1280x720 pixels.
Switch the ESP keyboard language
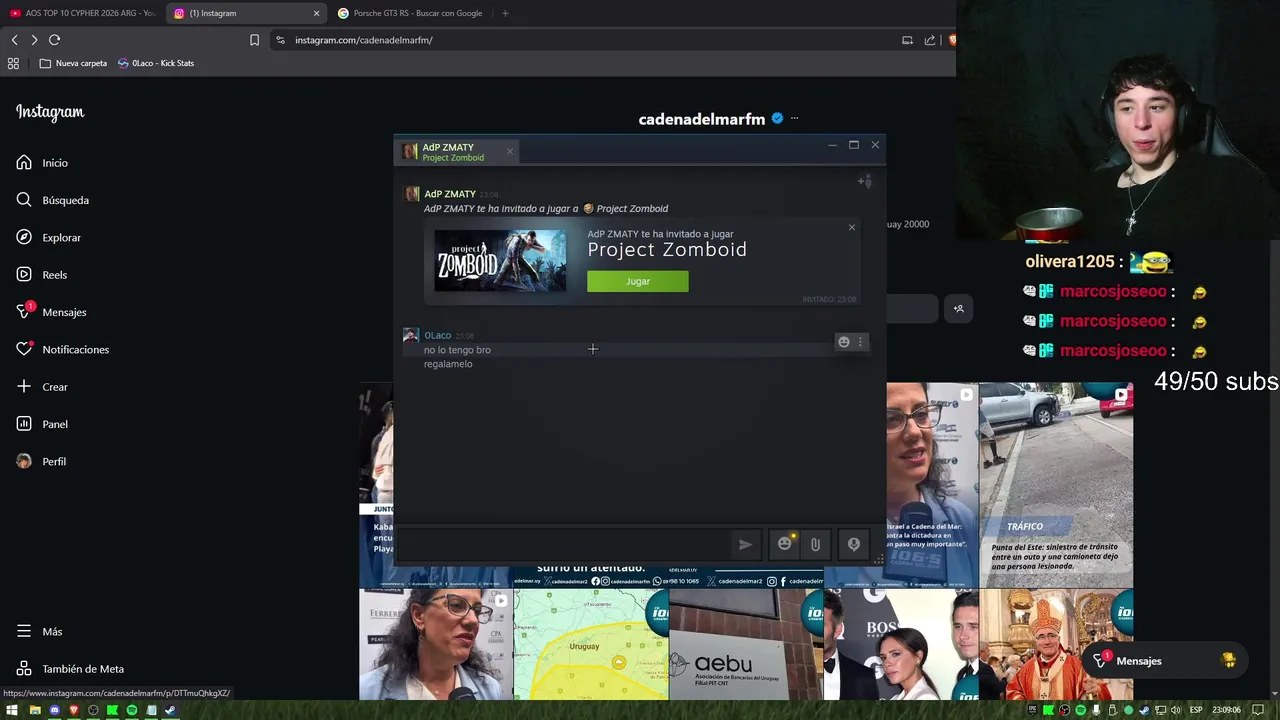(1196, 710)
